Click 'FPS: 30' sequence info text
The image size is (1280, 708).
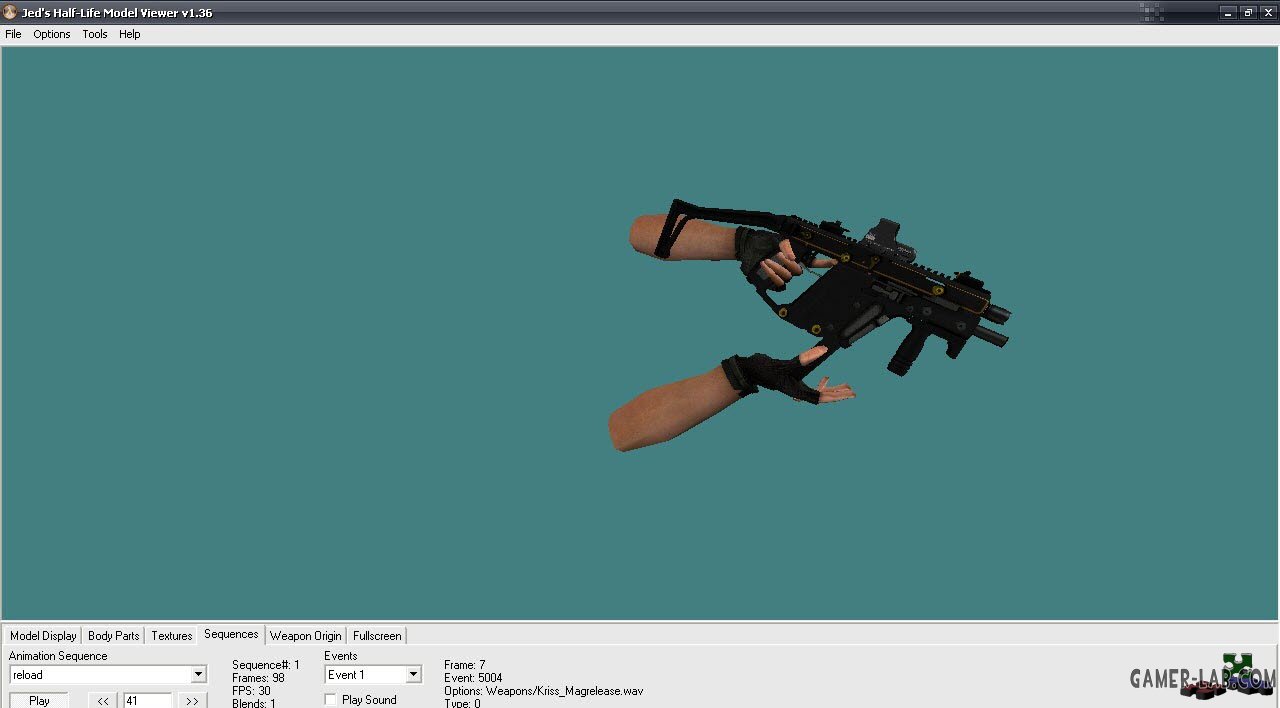coord(251,691)
